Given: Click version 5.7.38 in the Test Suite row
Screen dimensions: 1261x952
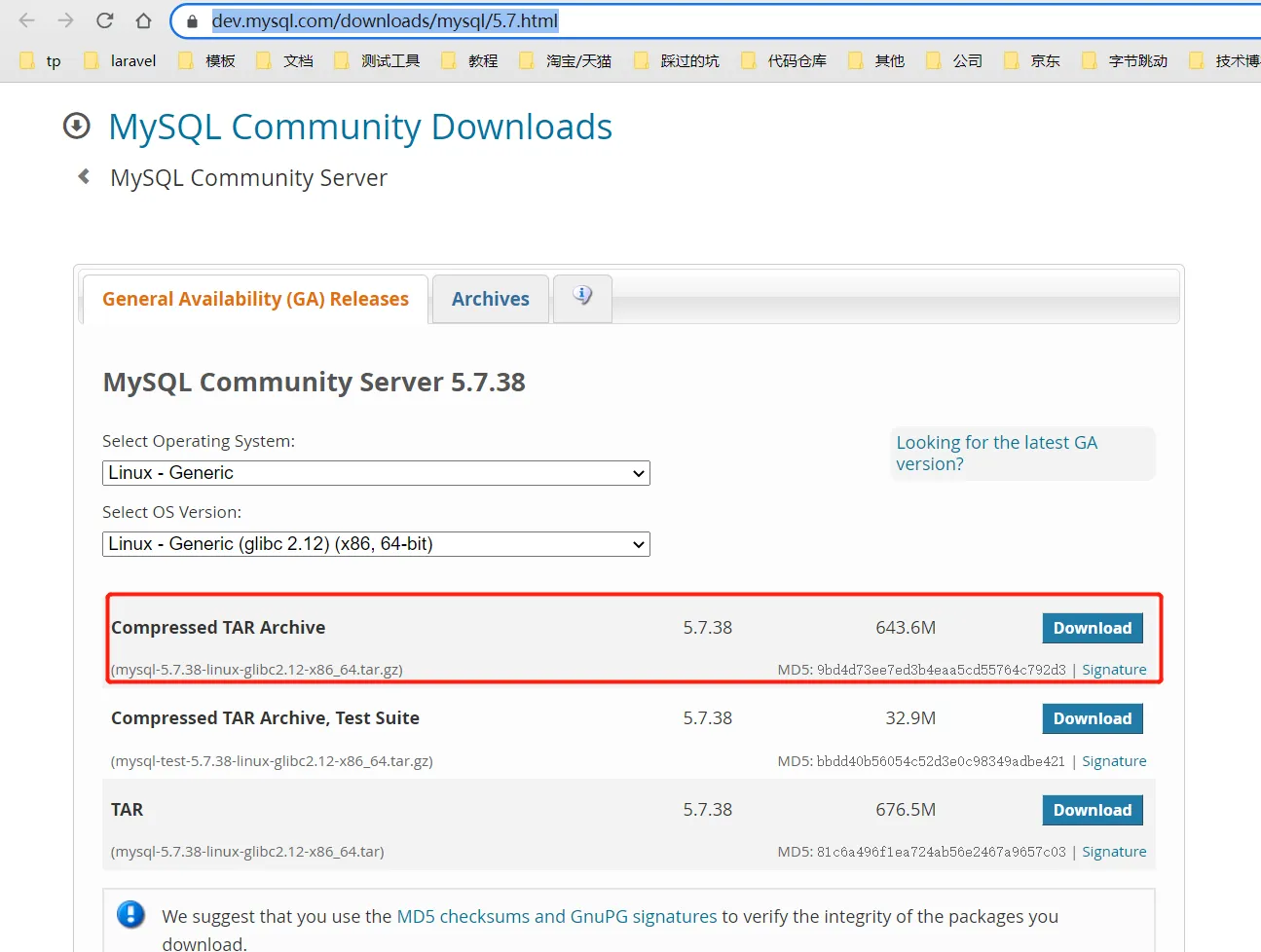Looking at the screenshot, I should click(708, 718).
